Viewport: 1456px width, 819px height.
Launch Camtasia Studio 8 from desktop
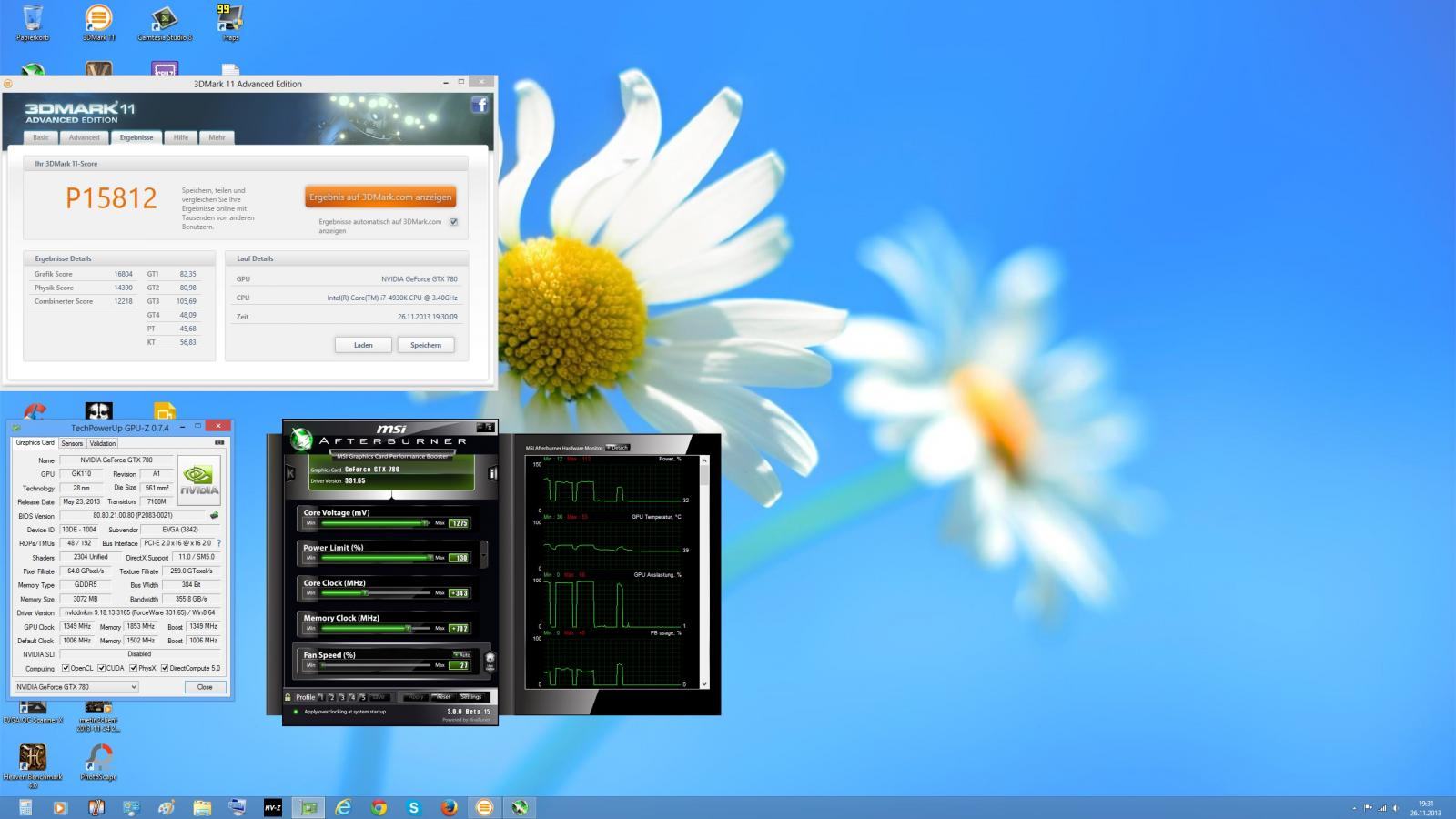coord(165,22)
